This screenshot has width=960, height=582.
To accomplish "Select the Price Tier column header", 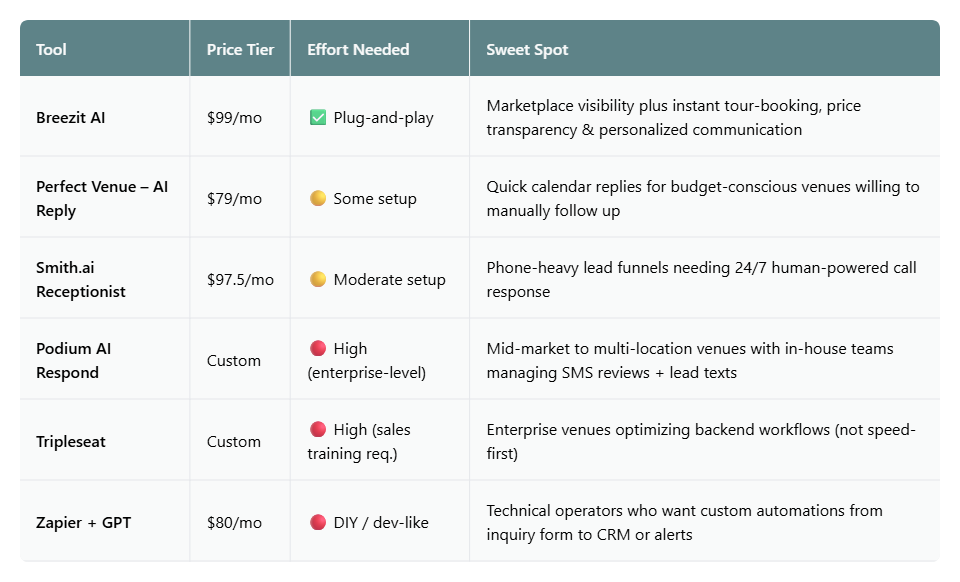I will point(240,50).
